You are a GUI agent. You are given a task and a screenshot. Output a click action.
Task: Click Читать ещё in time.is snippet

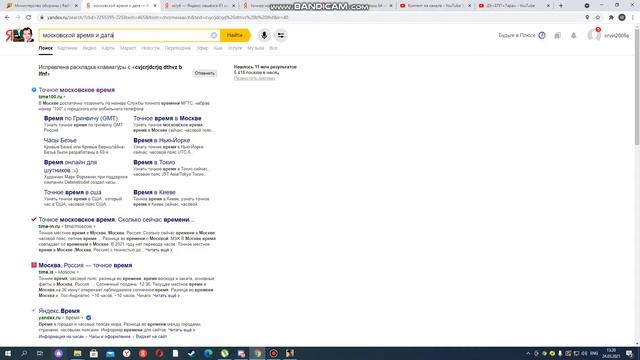(165, 296)
